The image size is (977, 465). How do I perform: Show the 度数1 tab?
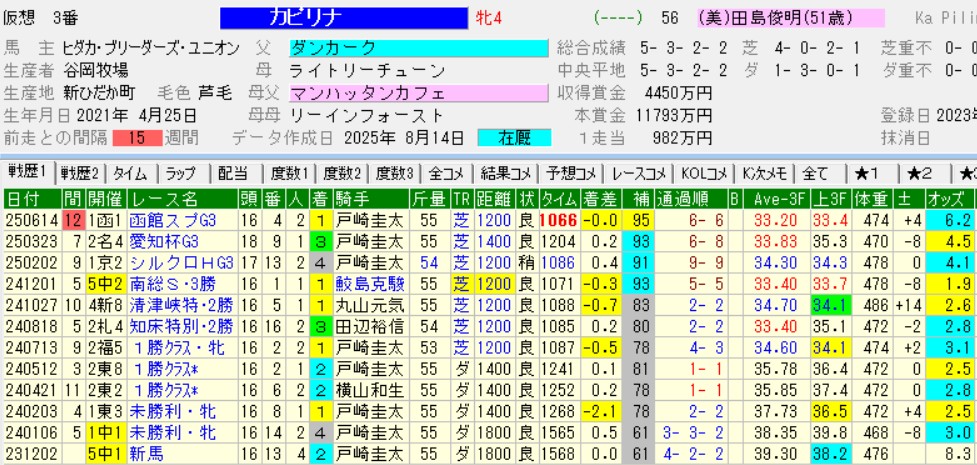pyautogui.click(x=289, y=172)
